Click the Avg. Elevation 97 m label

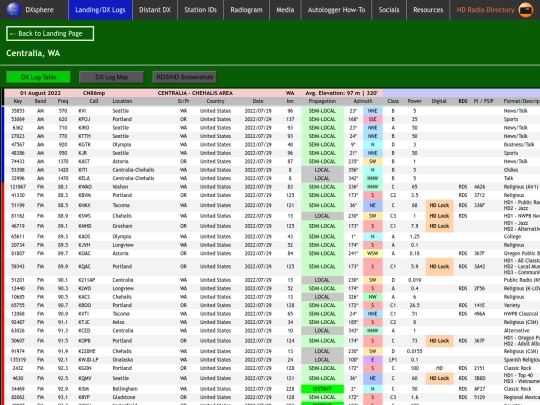[342, 93]
